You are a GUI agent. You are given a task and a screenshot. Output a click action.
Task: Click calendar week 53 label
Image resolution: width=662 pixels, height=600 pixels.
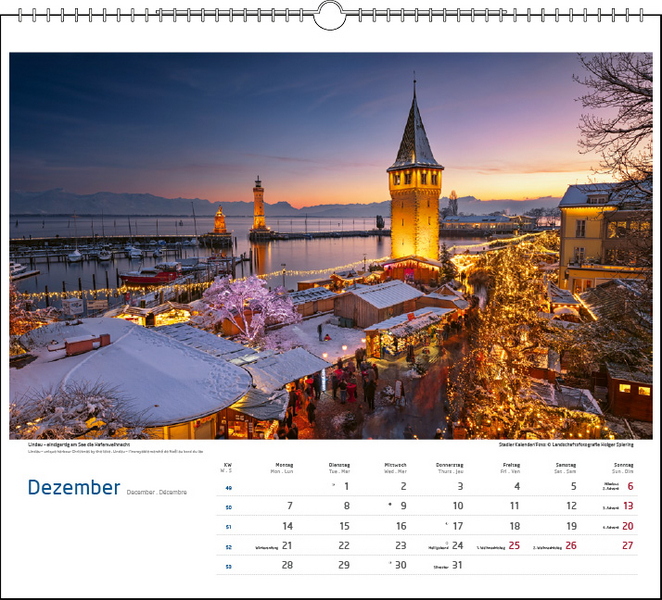tap(228, 566)
